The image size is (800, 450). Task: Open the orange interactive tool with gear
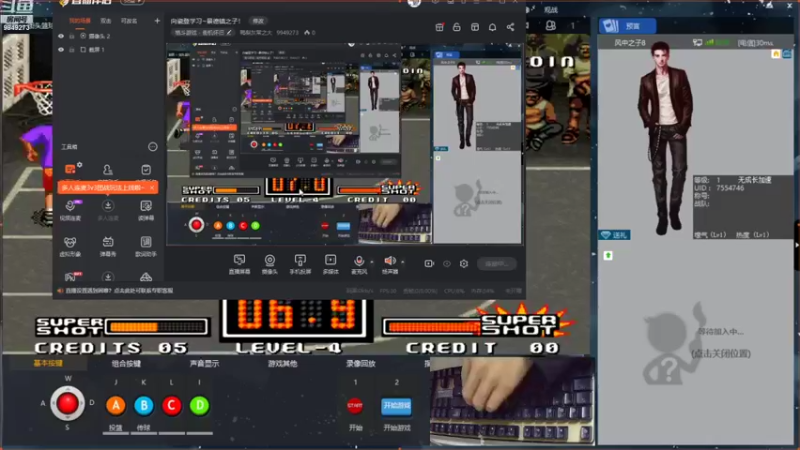point(72,169)
